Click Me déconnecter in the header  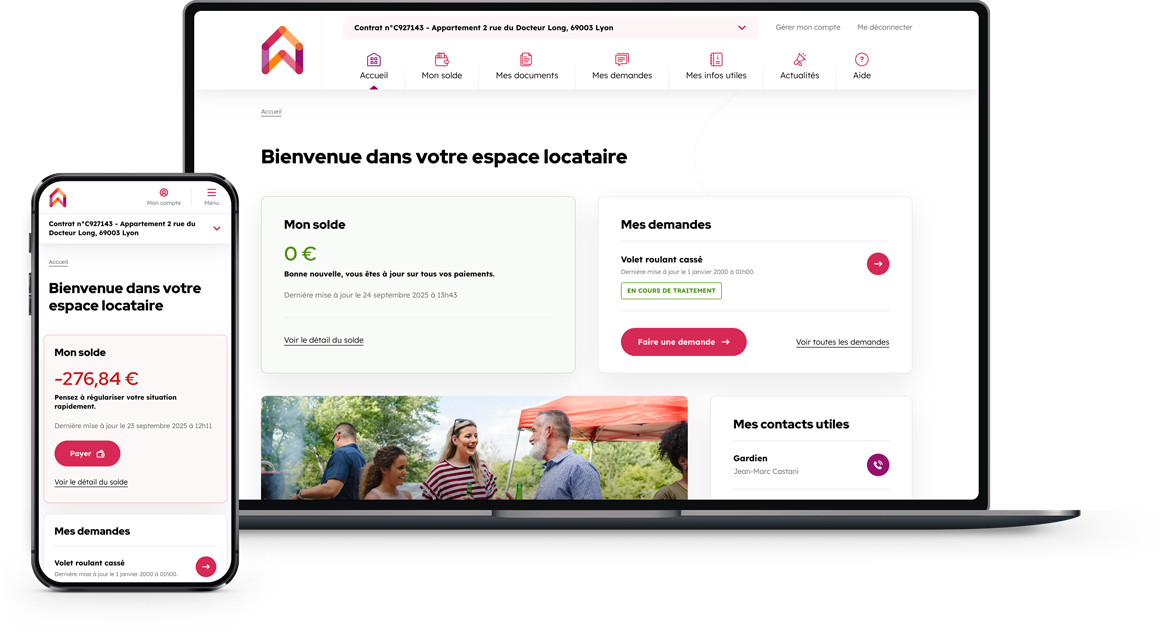point(884,28)
